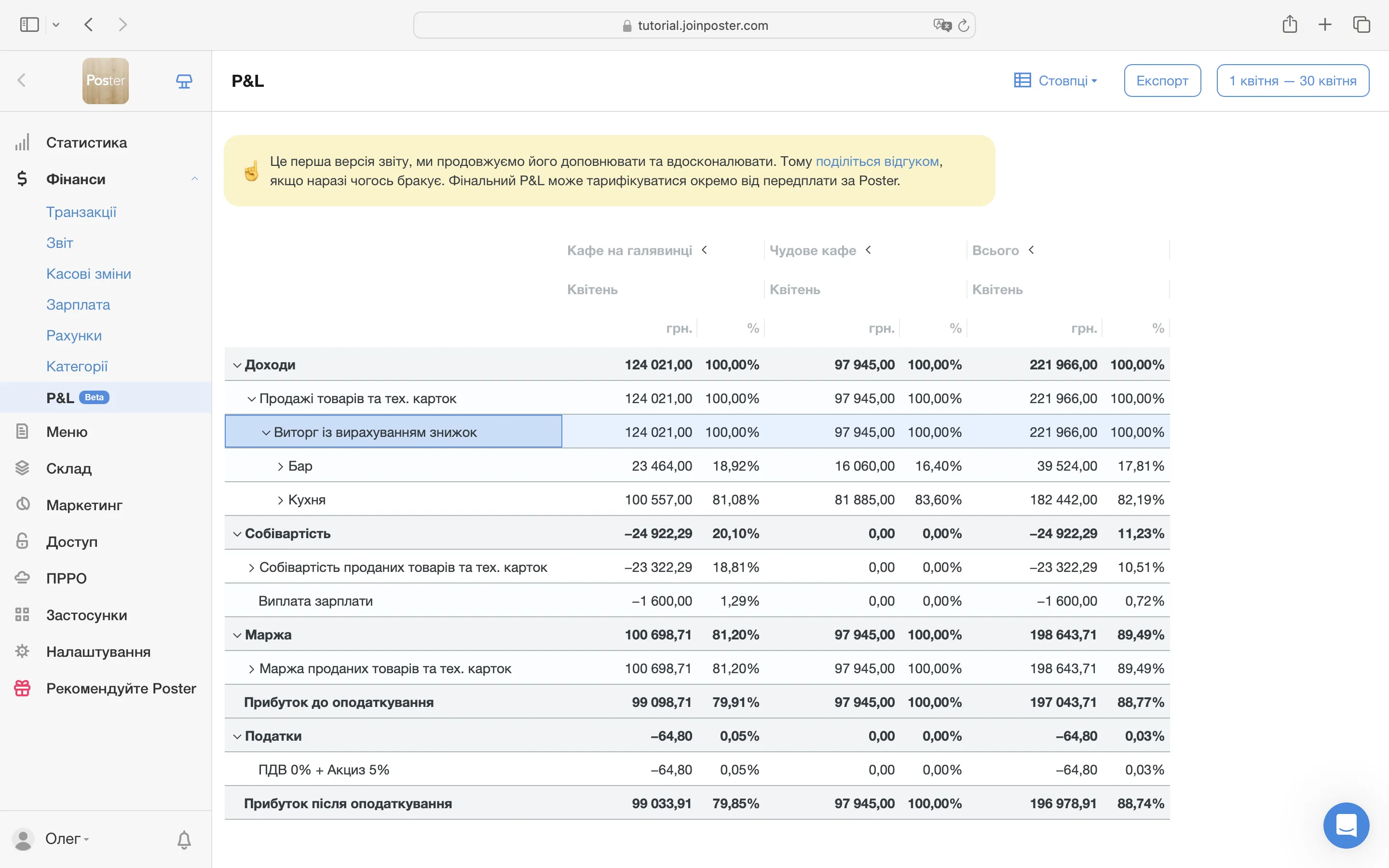
Task: Expand the Кухня row
Action: tap(280, 500)
